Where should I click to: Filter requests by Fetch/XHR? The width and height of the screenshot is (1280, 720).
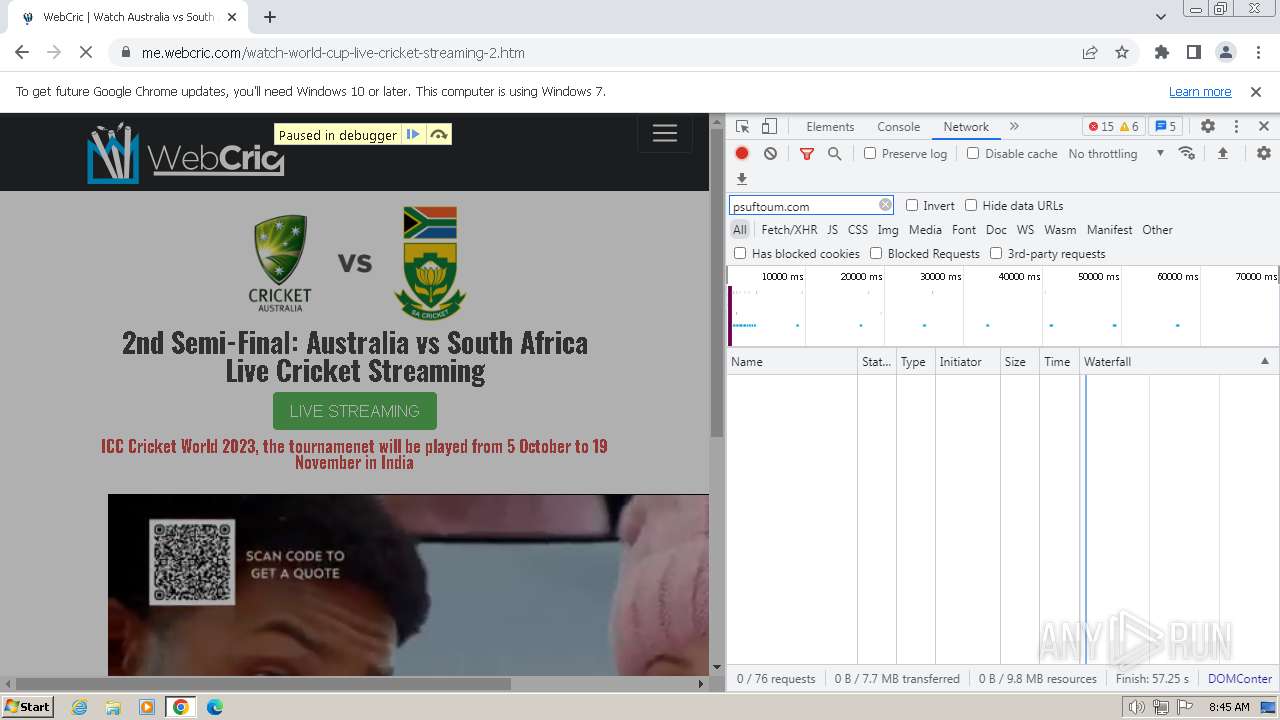789,229
